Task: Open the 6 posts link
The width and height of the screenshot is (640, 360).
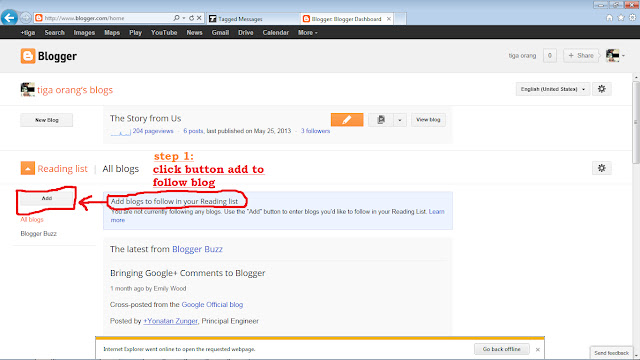Action: coord(193,131)
